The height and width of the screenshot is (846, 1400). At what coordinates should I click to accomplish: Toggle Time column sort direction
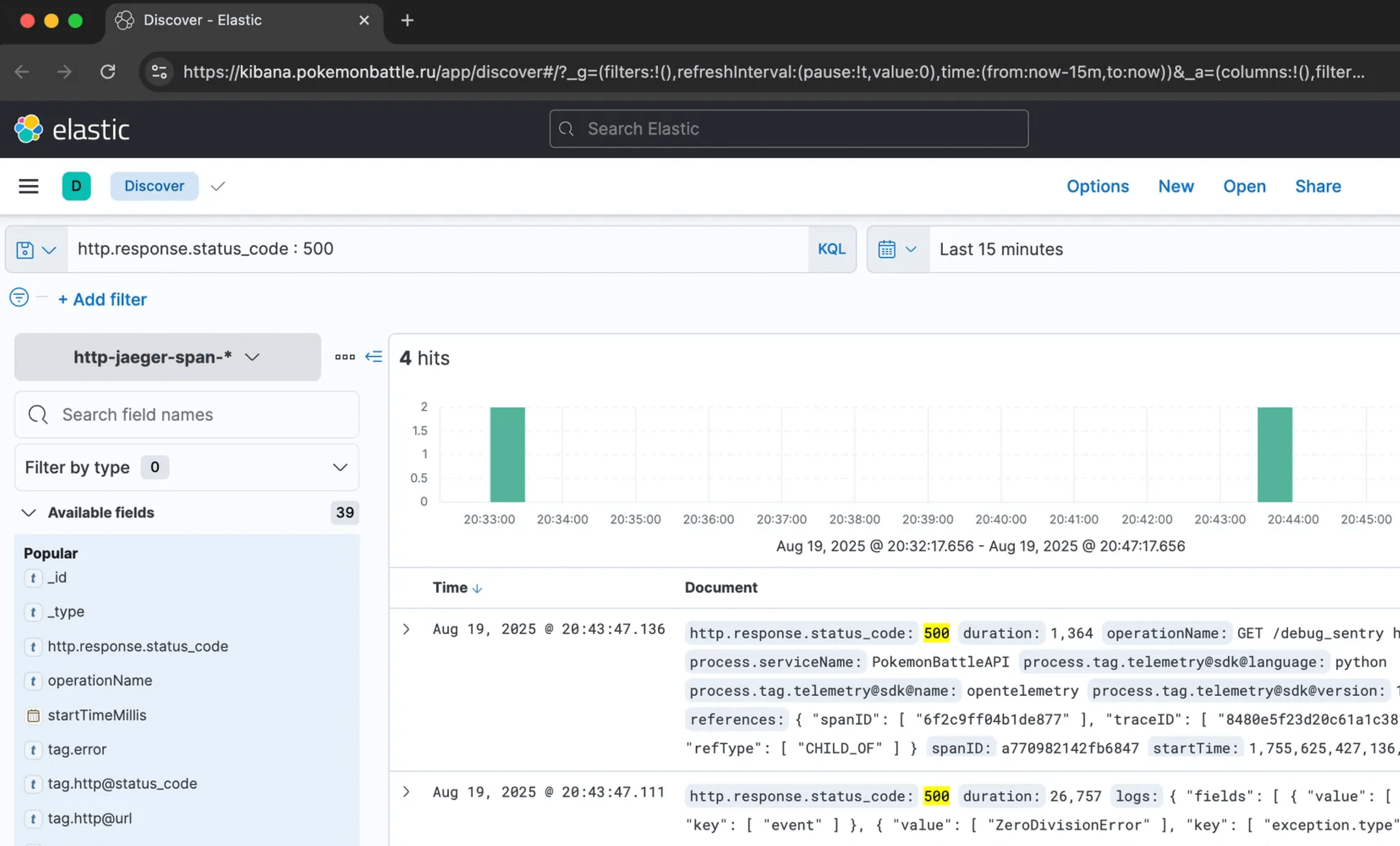point(477,588)
